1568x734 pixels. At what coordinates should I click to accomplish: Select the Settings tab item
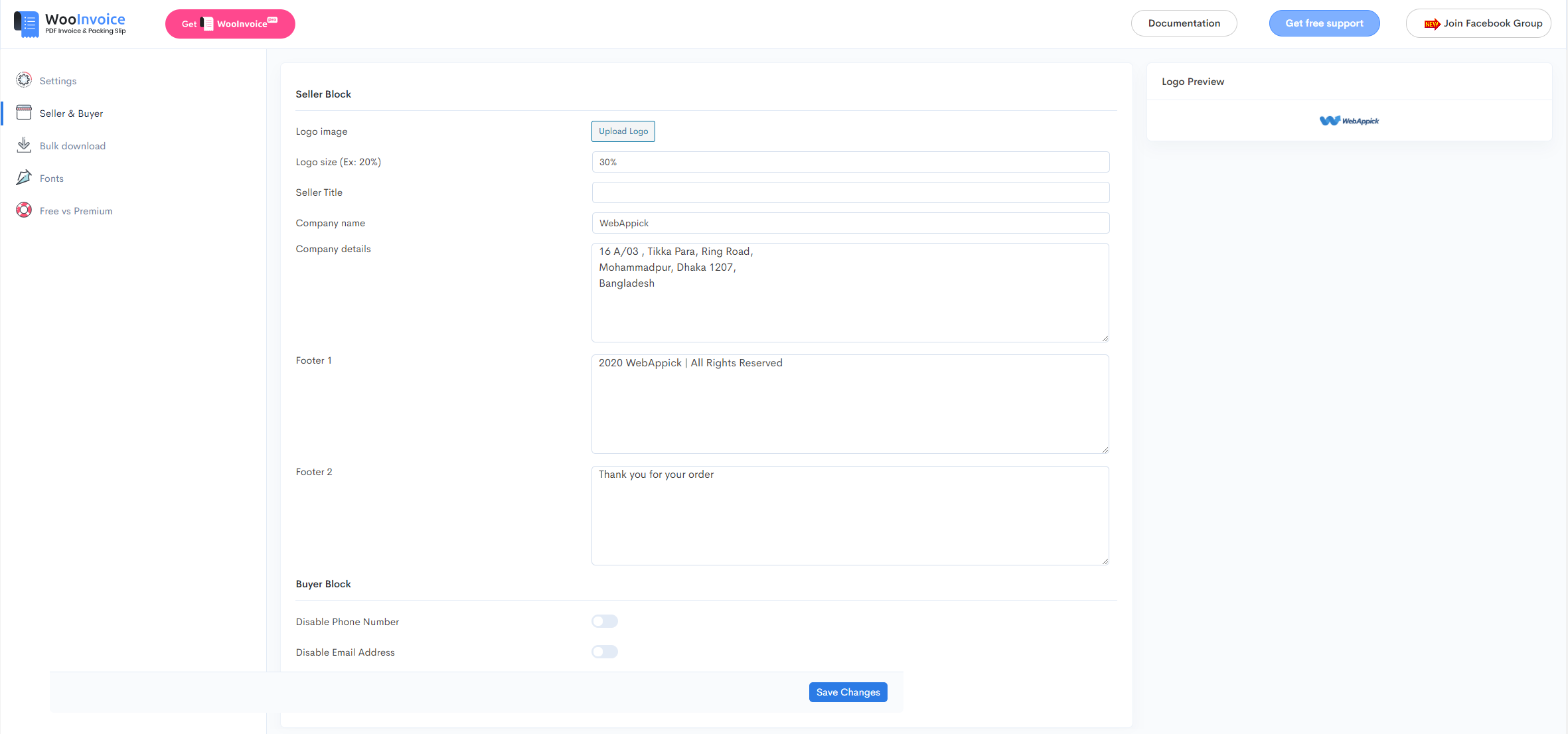click(57, 81)
